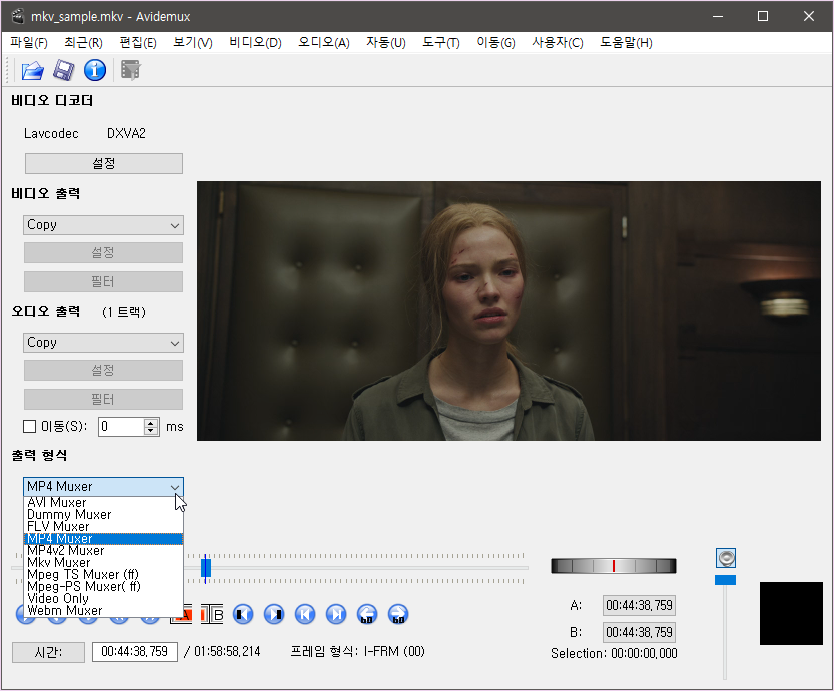
Task: Click video decoder 설정 button
Action: tap(104, 163)
